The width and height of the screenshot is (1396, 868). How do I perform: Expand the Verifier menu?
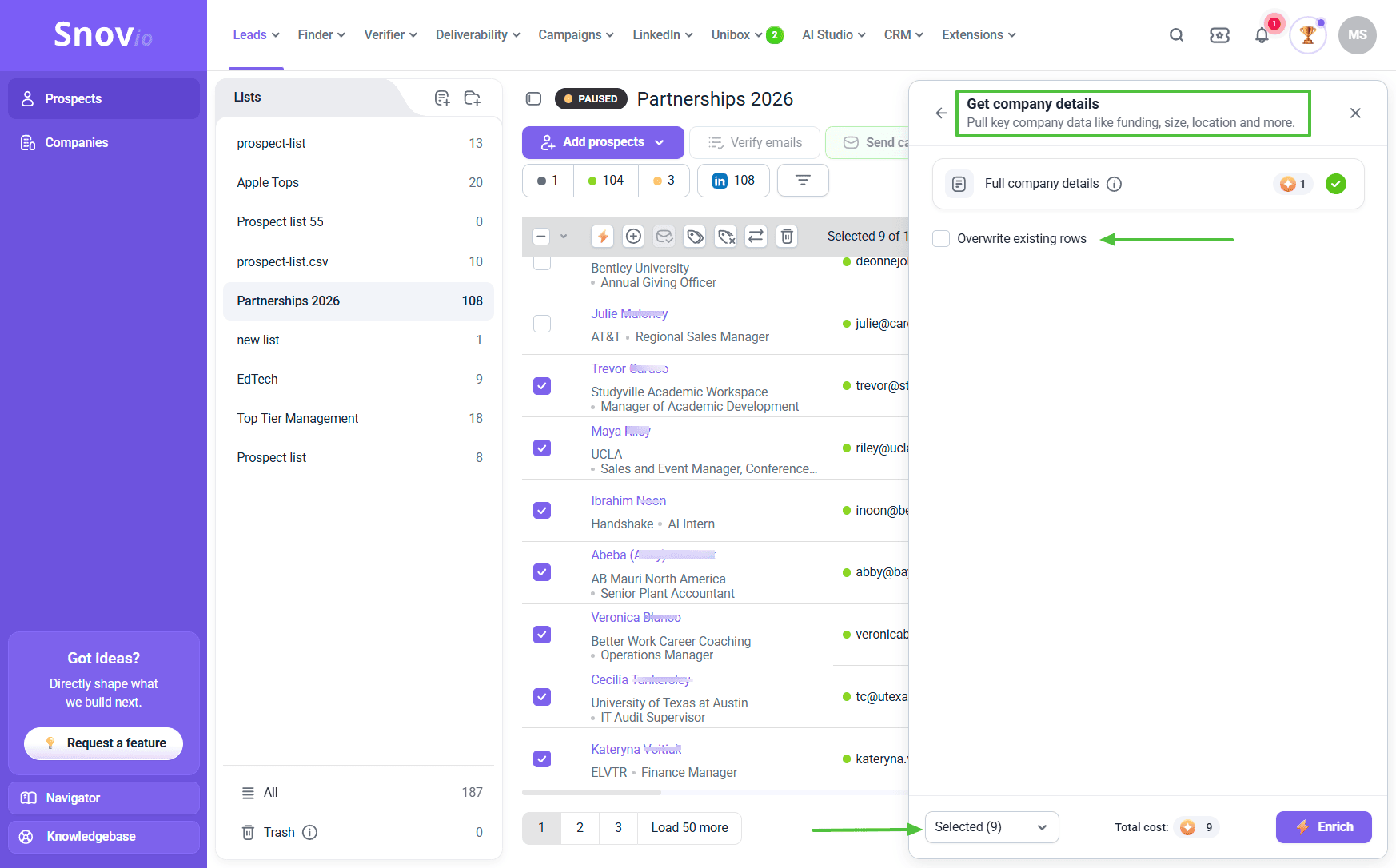(x=390, y=35)
